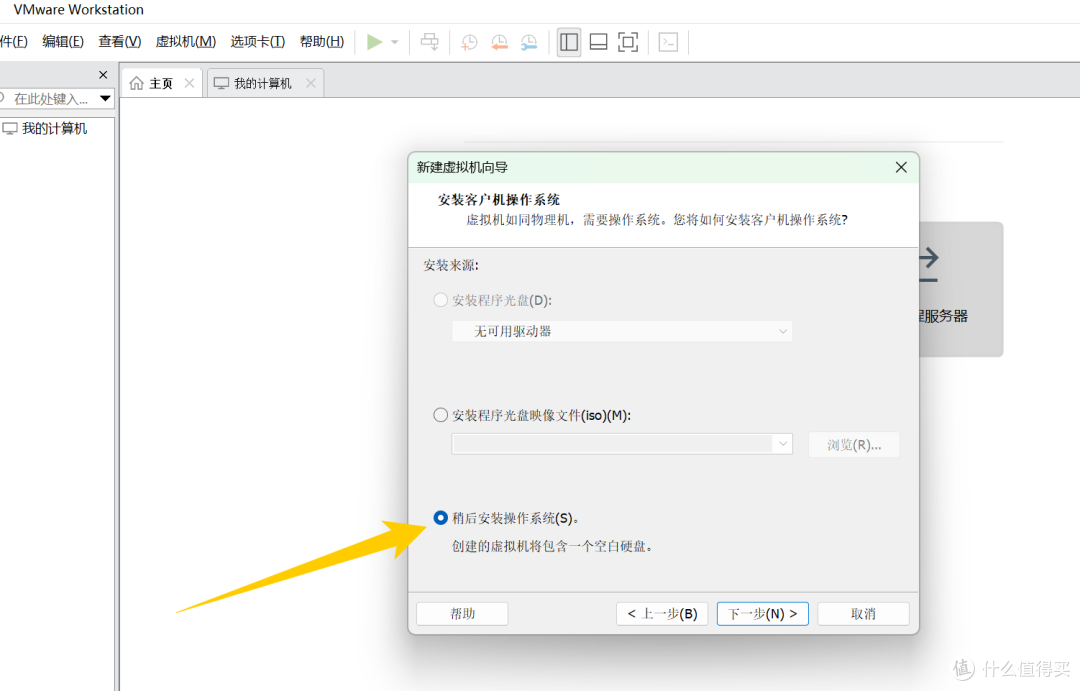Toggle the thumbnail bar view icon
Viewport: 1080px width, 691px height.
tap(599, 42)
